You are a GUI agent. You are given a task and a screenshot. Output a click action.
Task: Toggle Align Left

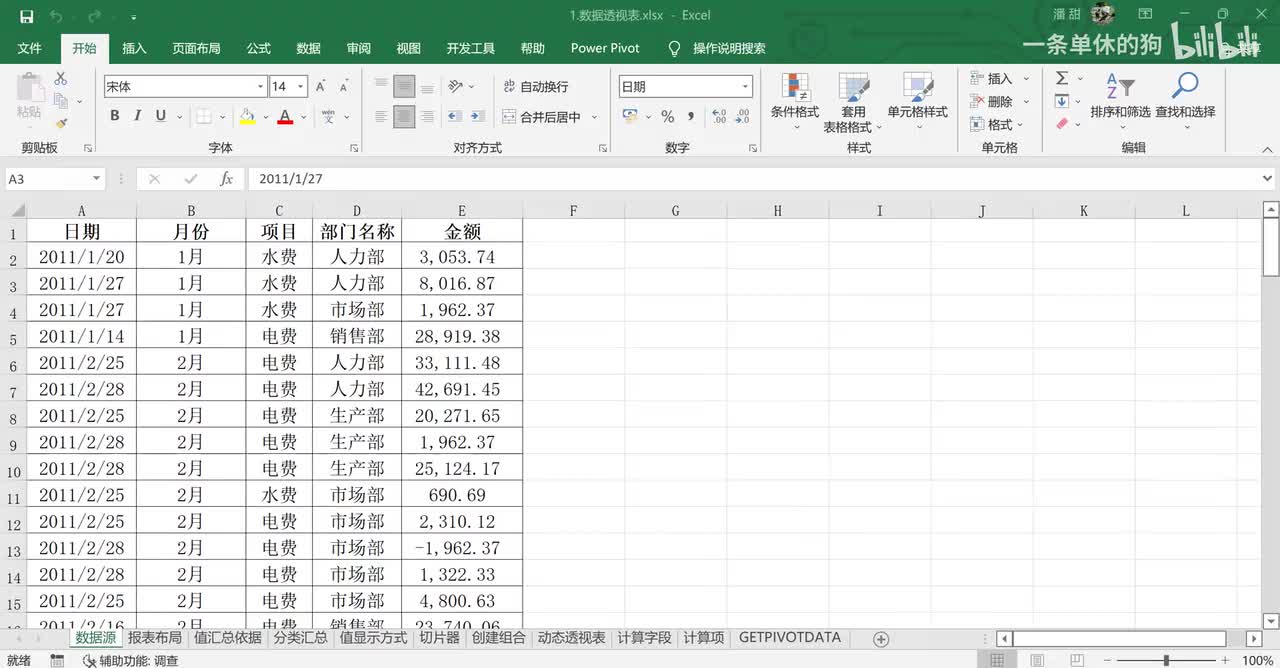click(381, 117)
